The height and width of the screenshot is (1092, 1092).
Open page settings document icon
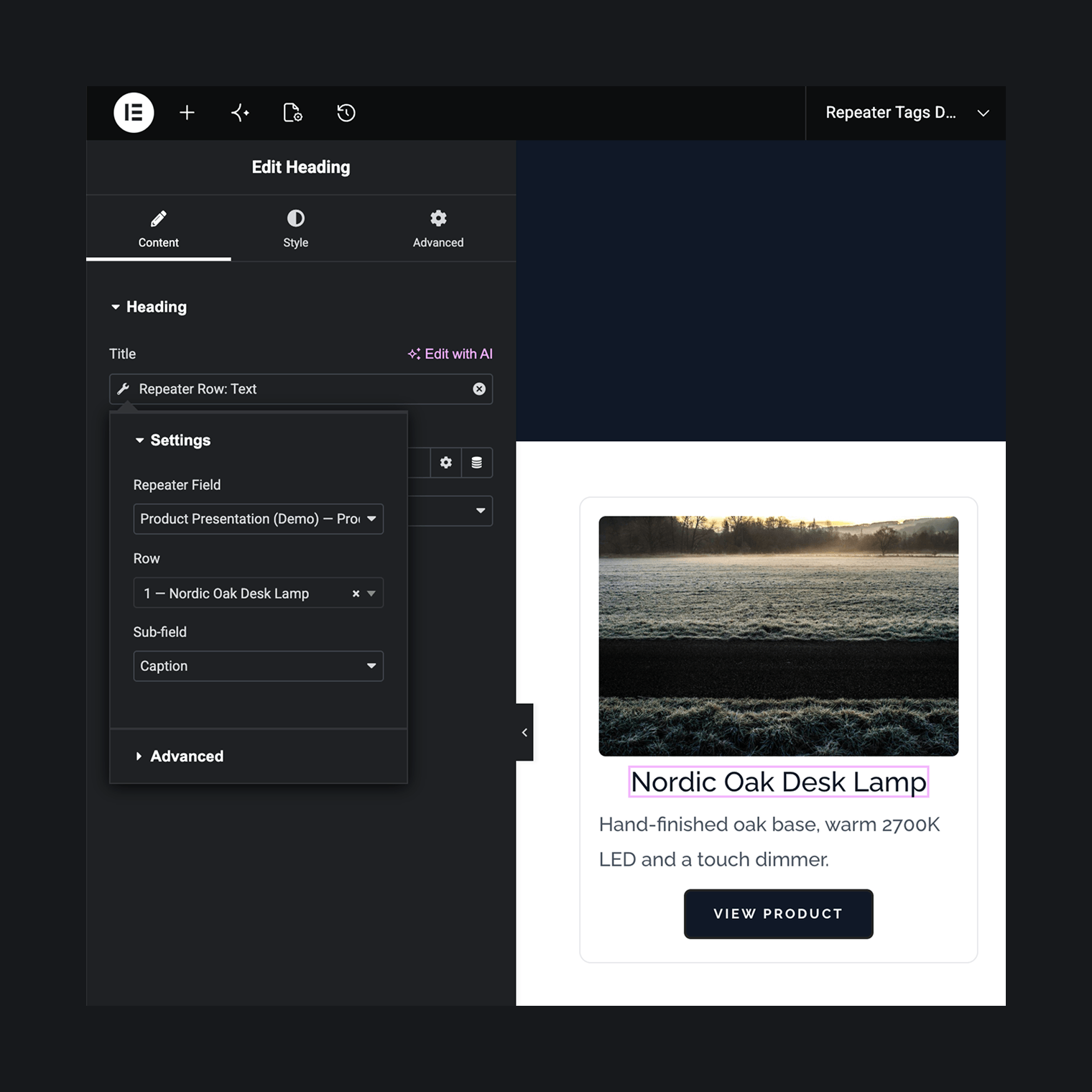[292, 113]
